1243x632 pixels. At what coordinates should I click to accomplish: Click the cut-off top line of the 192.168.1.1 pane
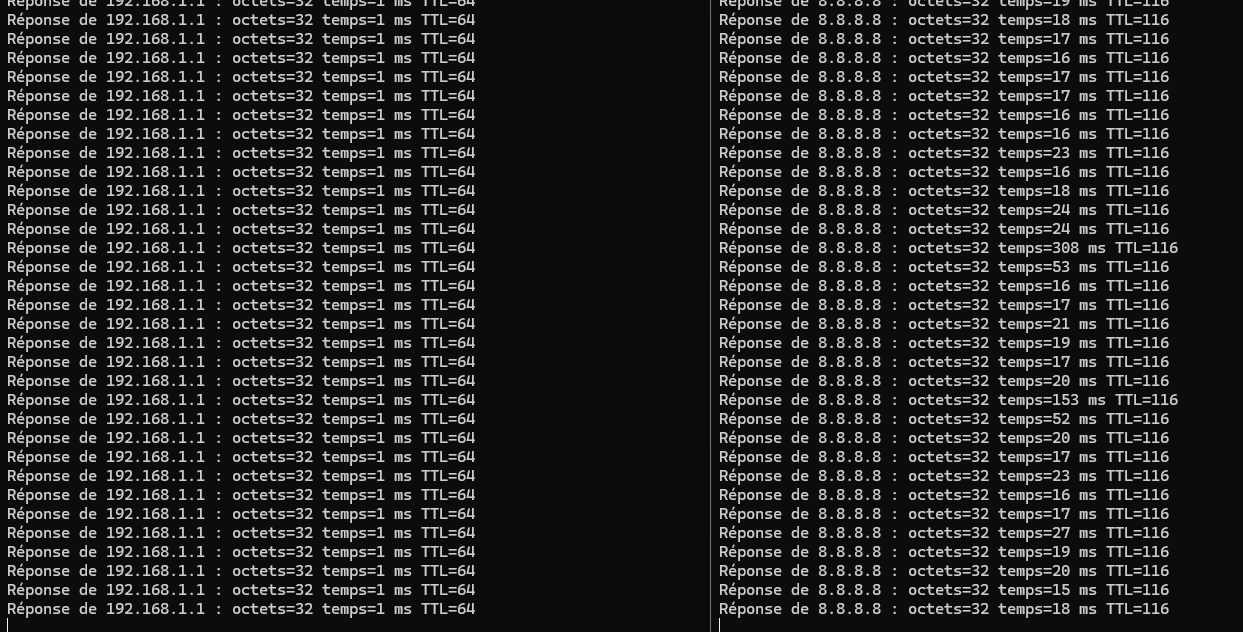coord(241,4)
